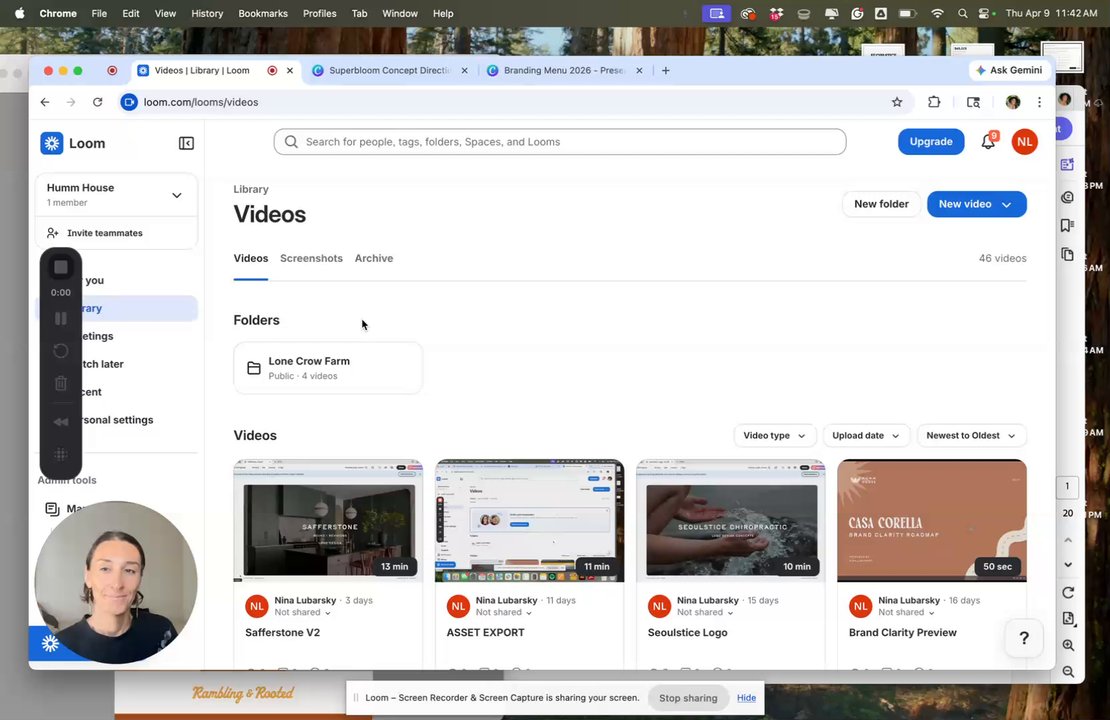Stop recording with the Loom stop button
The image size is (1110, 720).
click(x=61, y=267)
